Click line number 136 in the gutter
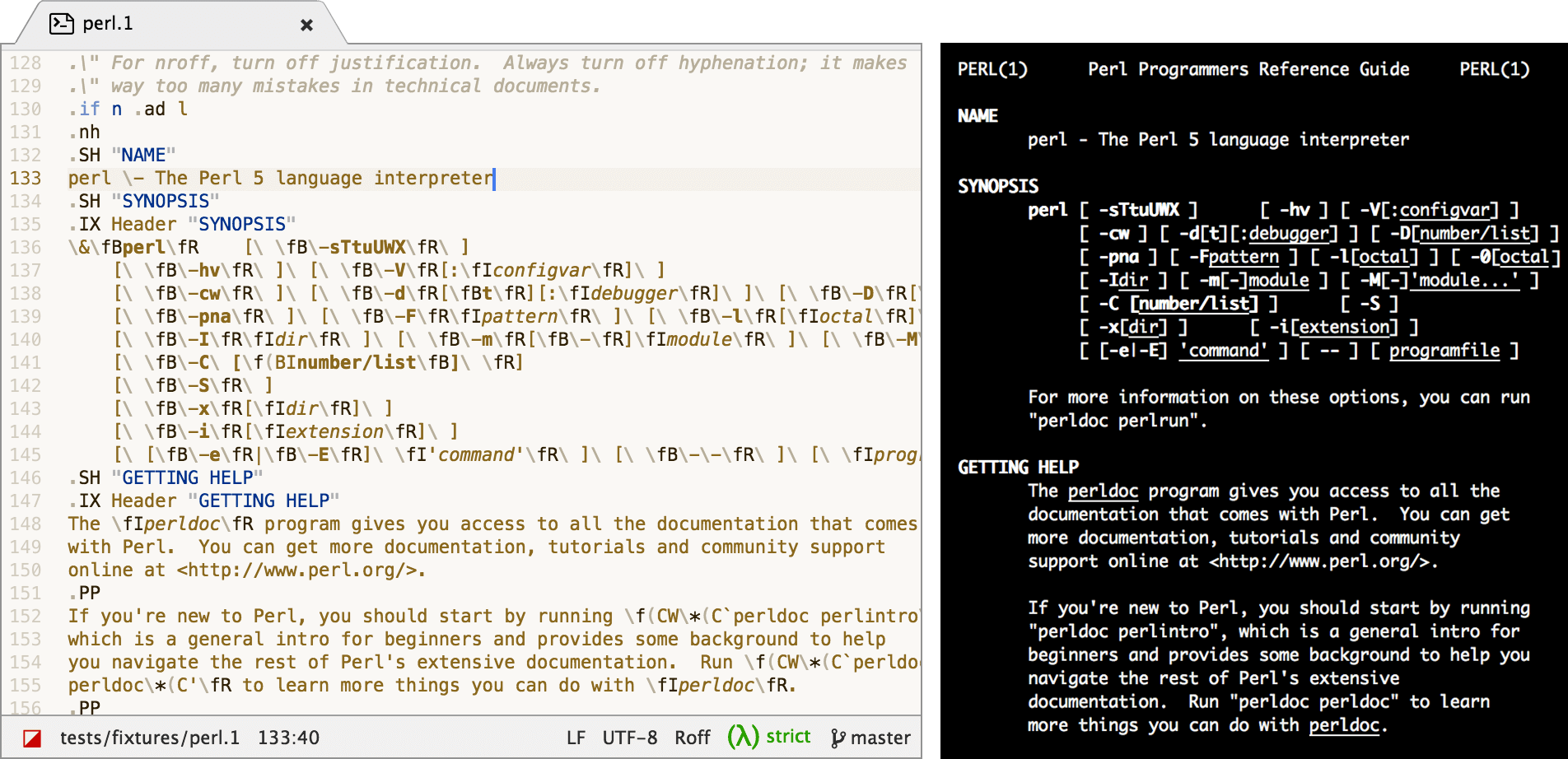The width and height of the screenshot is (1568, 759). coord(26,248)
